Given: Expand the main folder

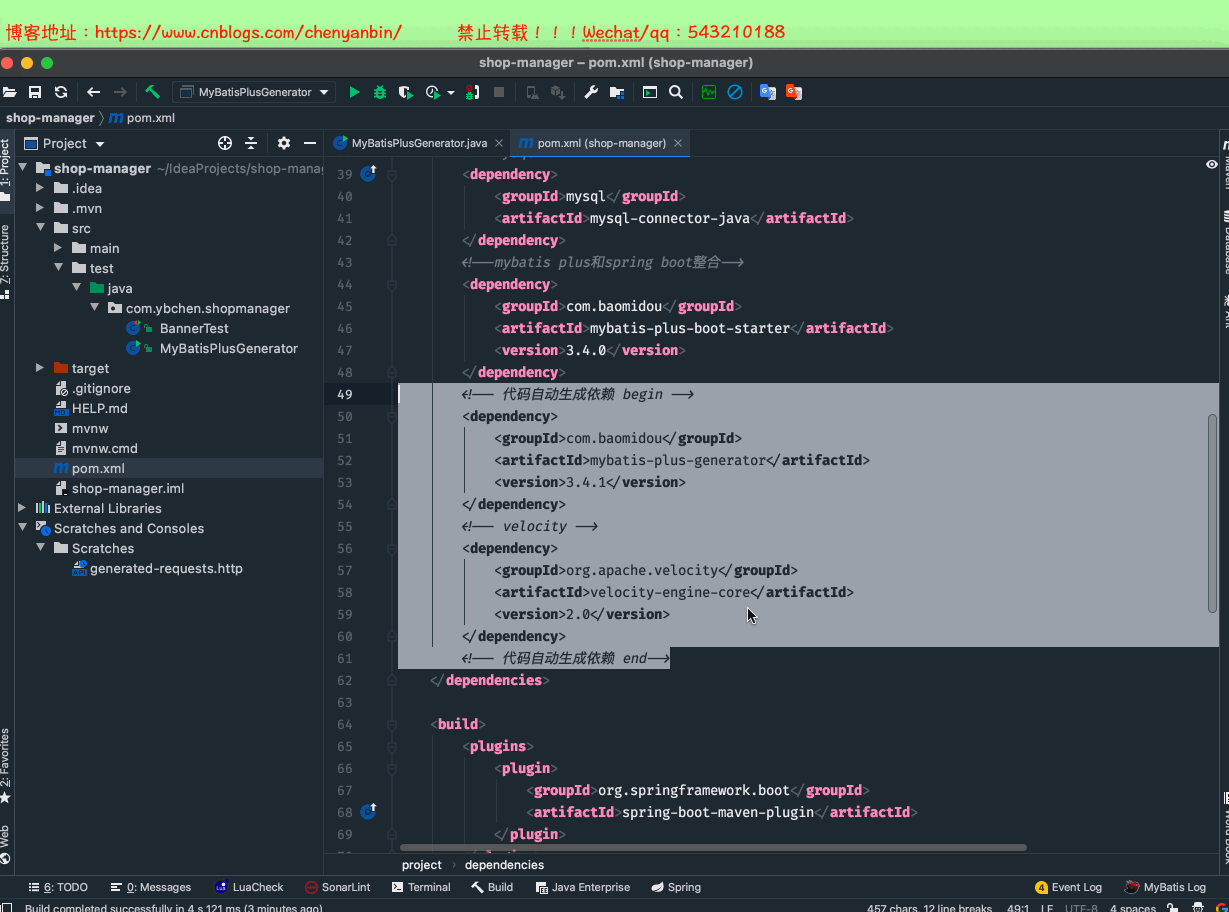Looking at the screenshot, I should pyautogui.click(x=58, y=248).
